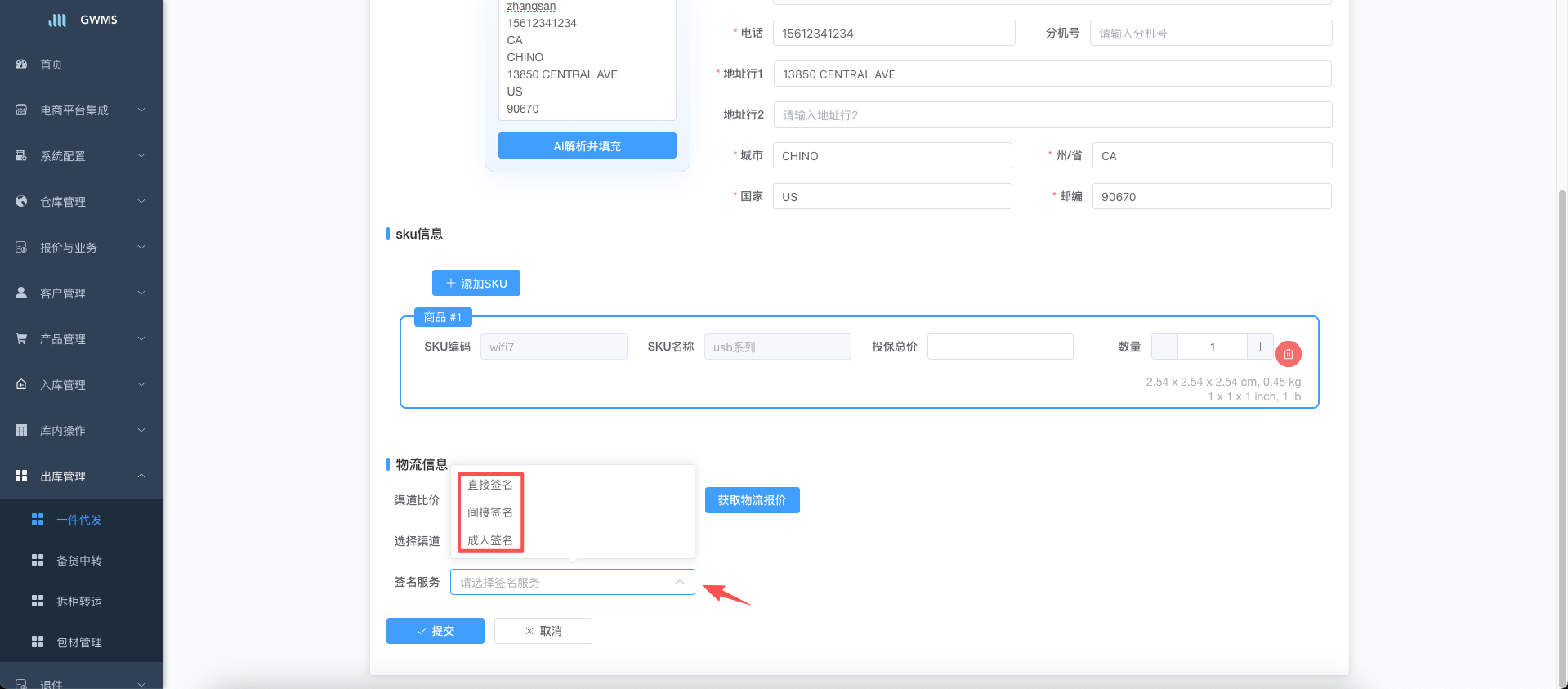Image resolution: width=1568 pixels, height=689 pixels.
Task: Click the SKU名称 usb系列 field
Action: point(778,347)
